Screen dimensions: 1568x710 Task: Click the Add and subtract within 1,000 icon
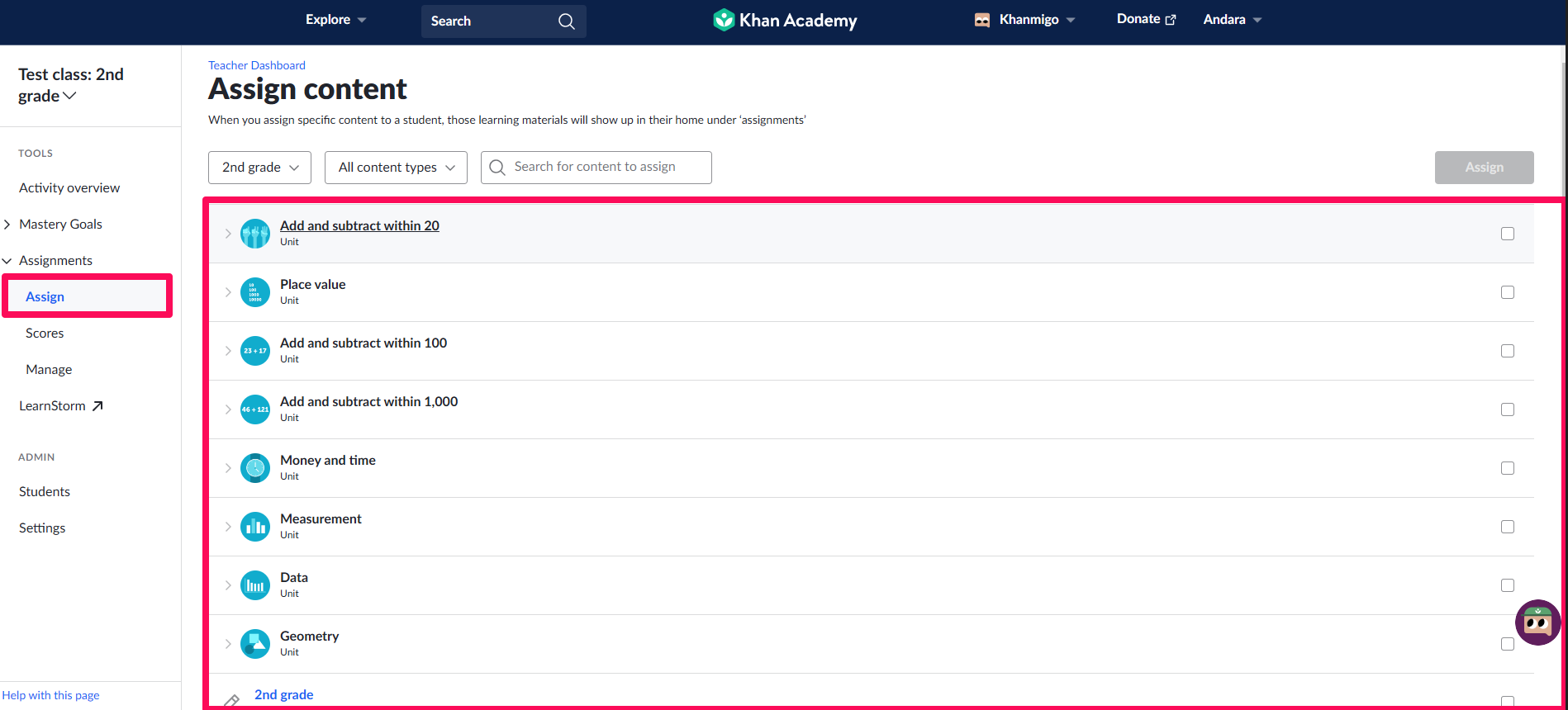pos(255,409)
